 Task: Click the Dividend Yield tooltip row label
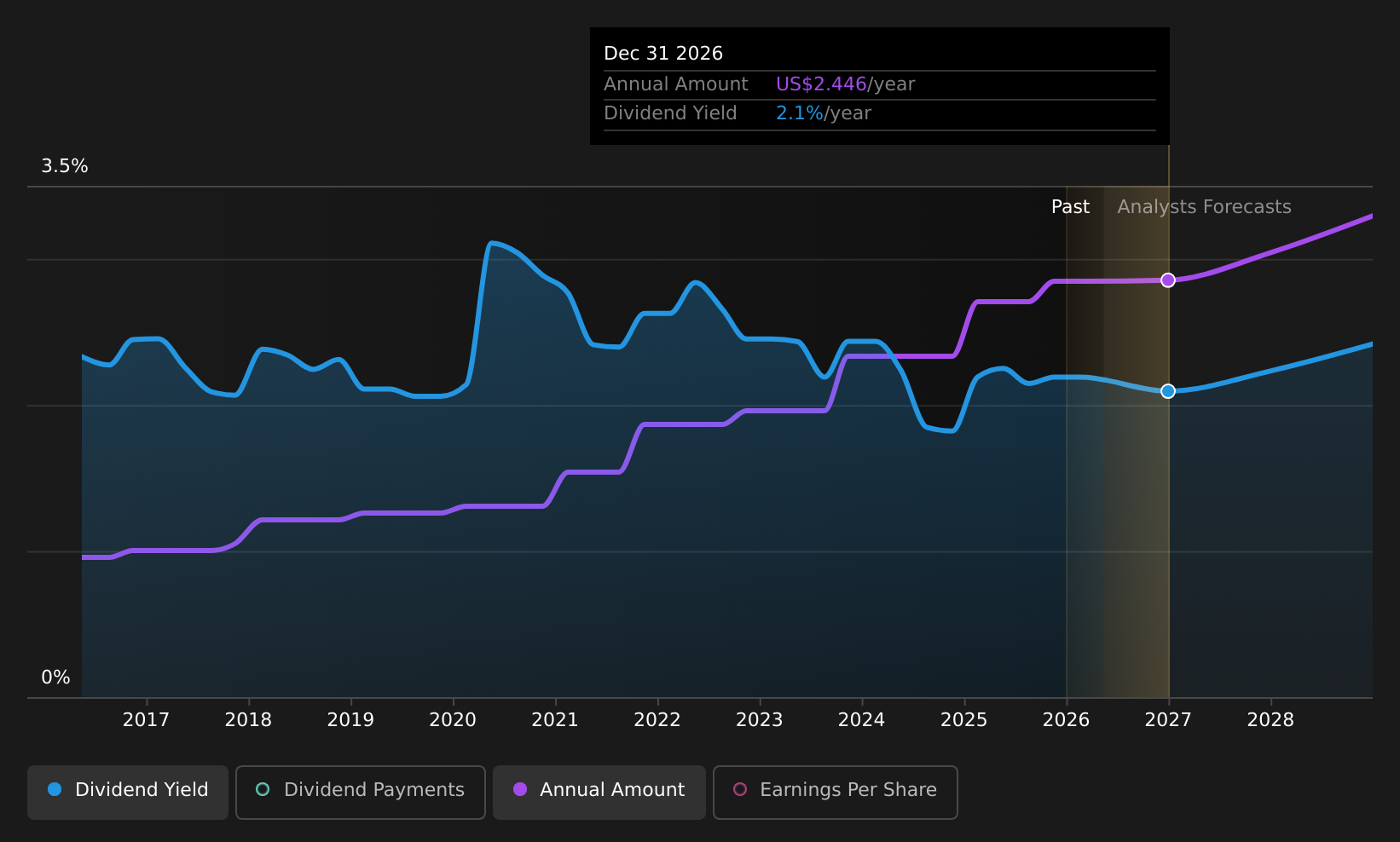click(670, 113)
